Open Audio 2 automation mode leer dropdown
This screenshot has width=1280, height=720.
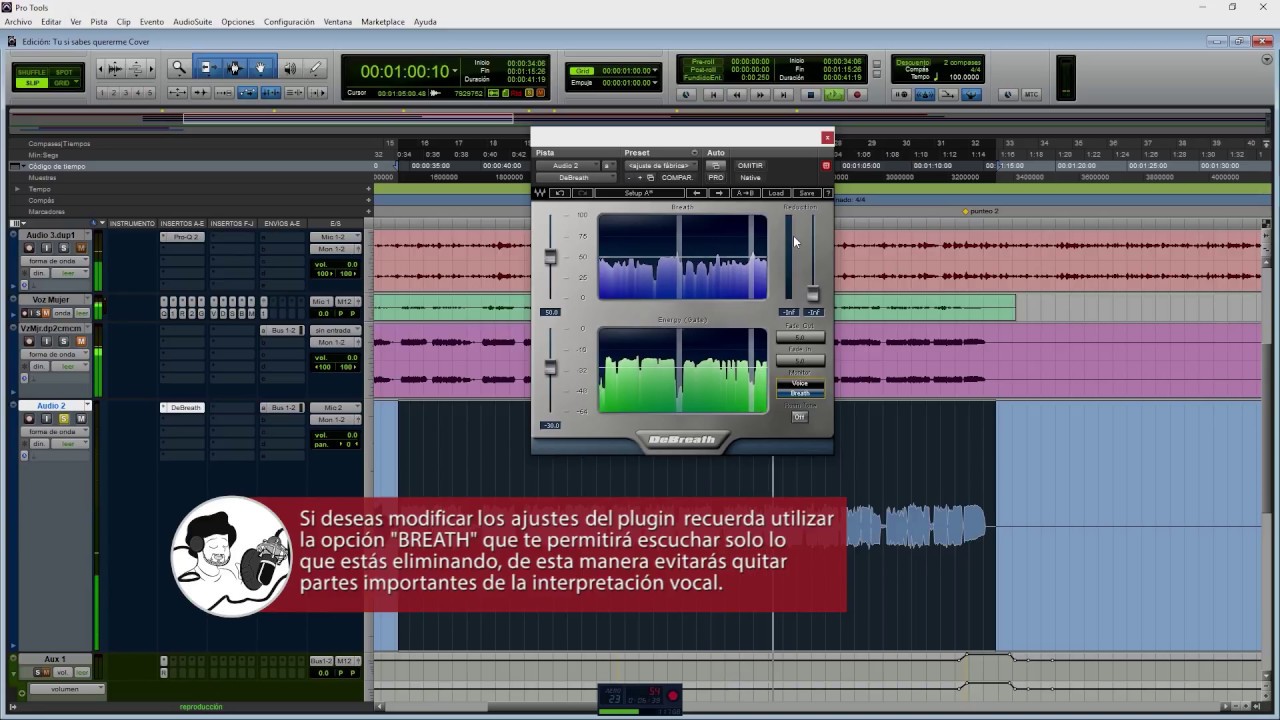70,443
